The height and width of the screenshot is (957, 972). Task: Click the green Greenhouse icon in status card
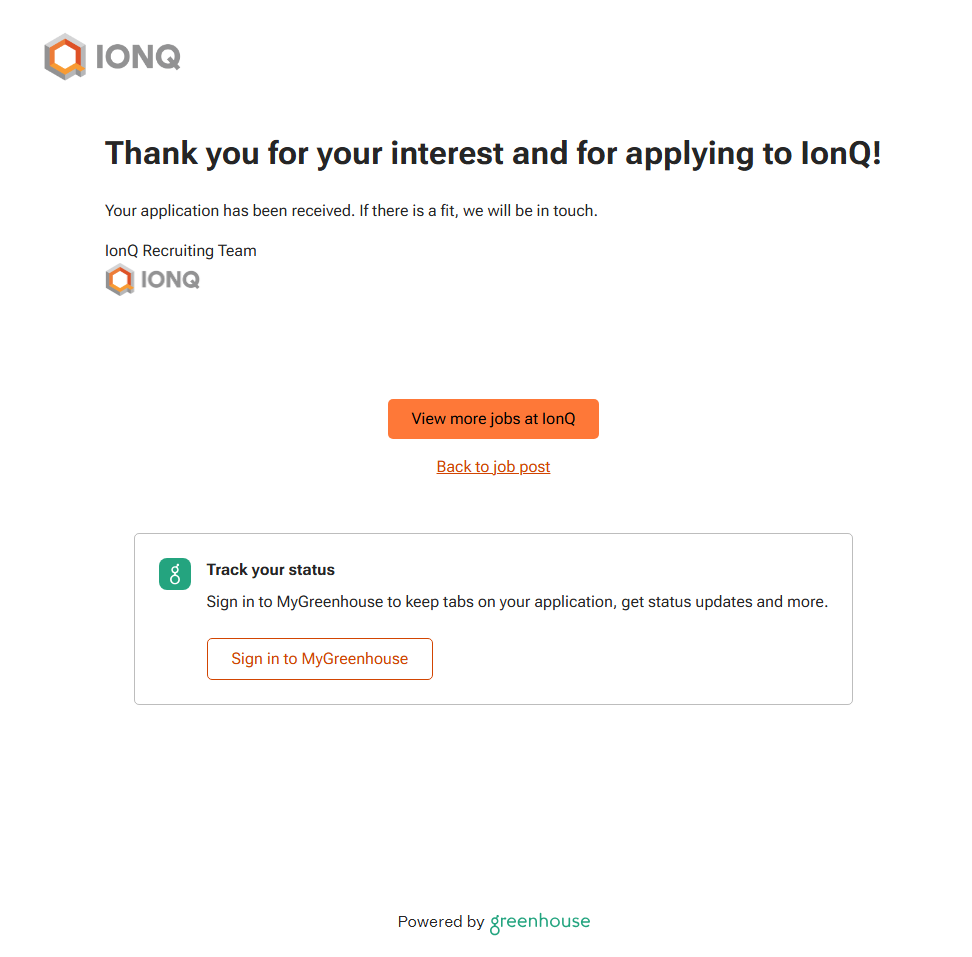pos(175,574)
